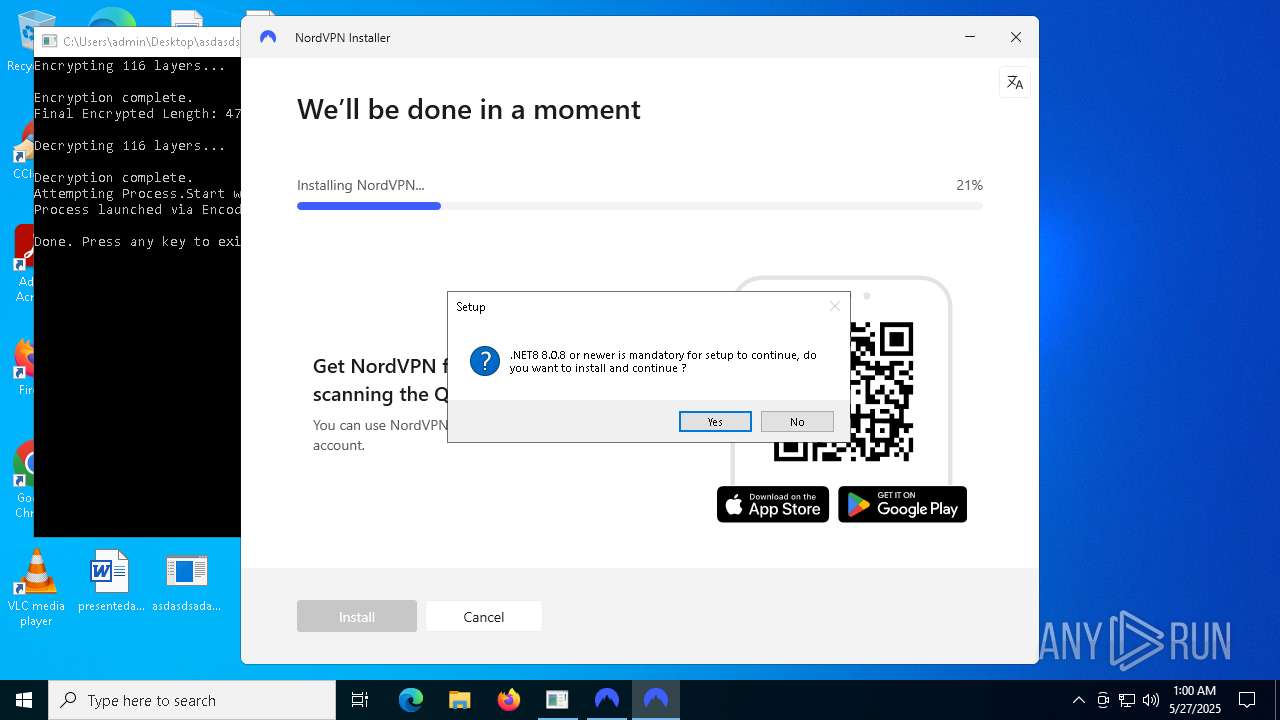This screenshot has height=720, width=1280.
Task: Open the notification center icon
Action: click(x=1247, y=700)
